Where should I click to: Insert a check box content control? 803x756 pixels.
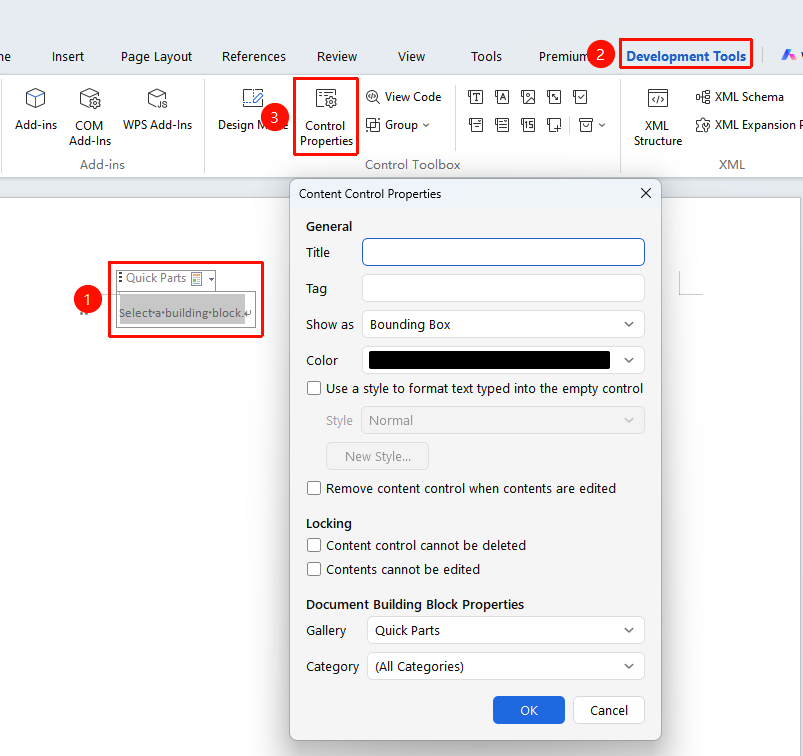point(580,97)
